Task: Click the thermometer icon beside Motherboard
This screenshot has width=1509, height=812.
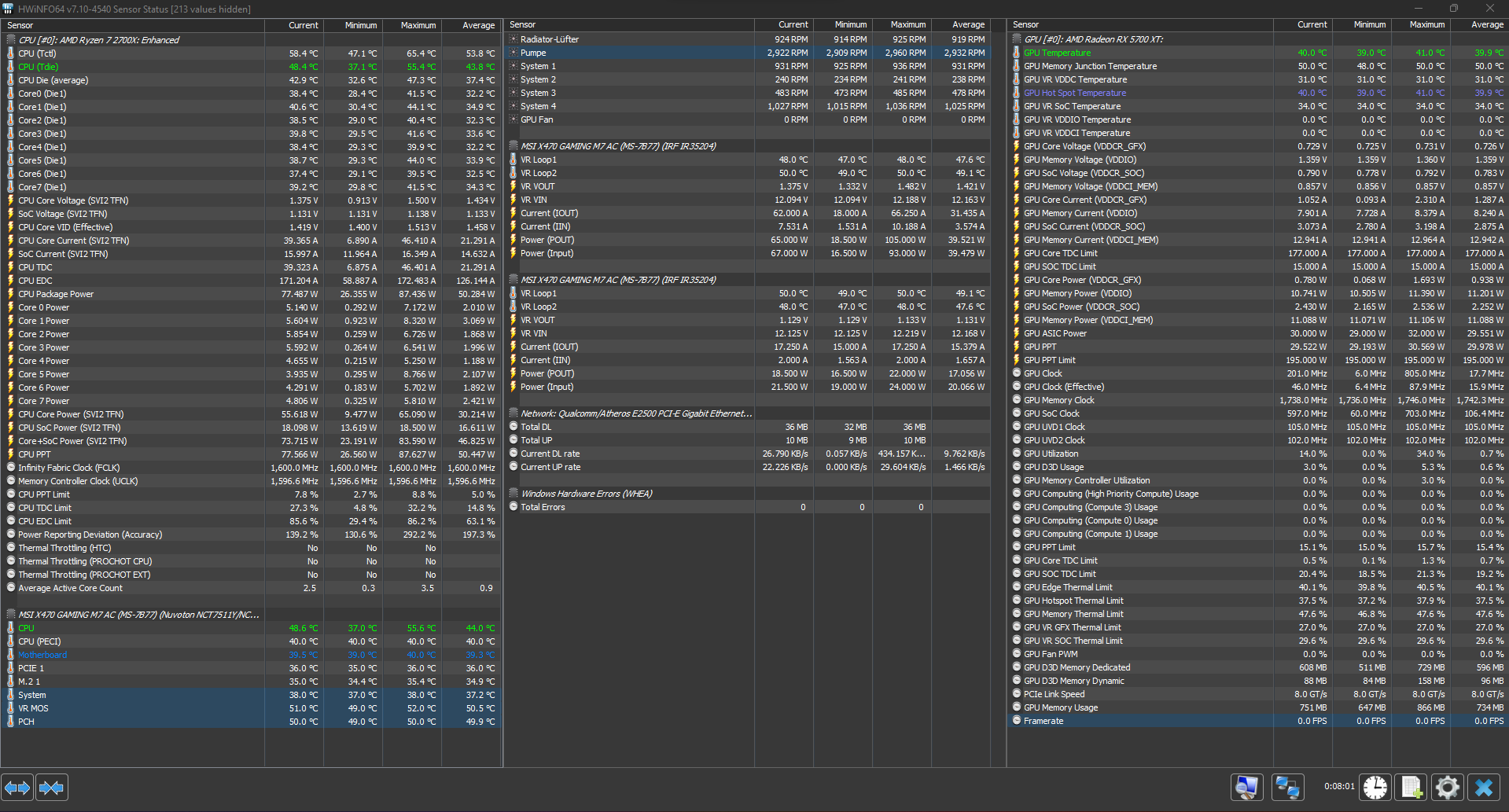Action: pos(11,655)
